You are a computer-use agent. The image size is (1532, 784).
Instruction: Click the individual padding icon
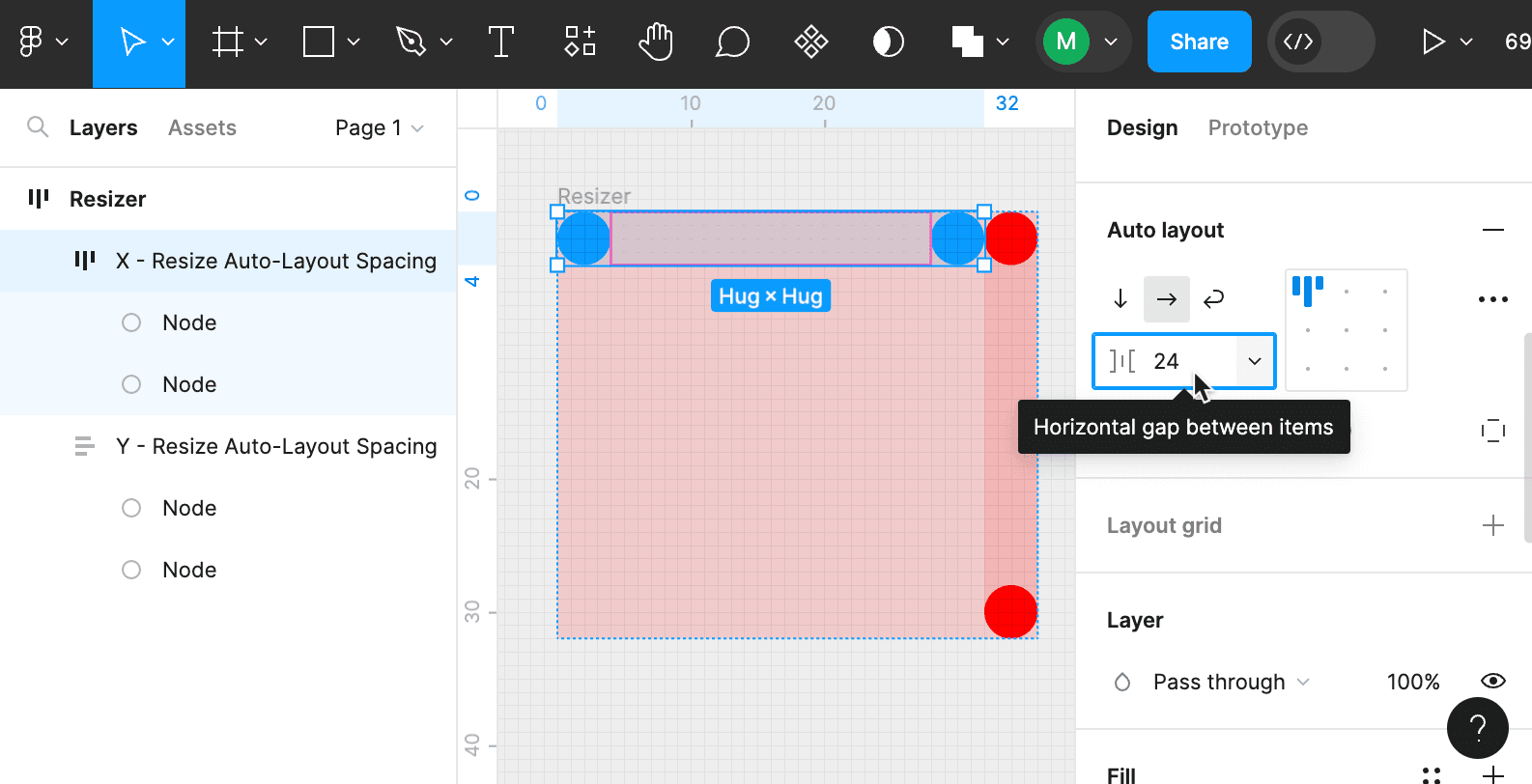(1493, 431)
